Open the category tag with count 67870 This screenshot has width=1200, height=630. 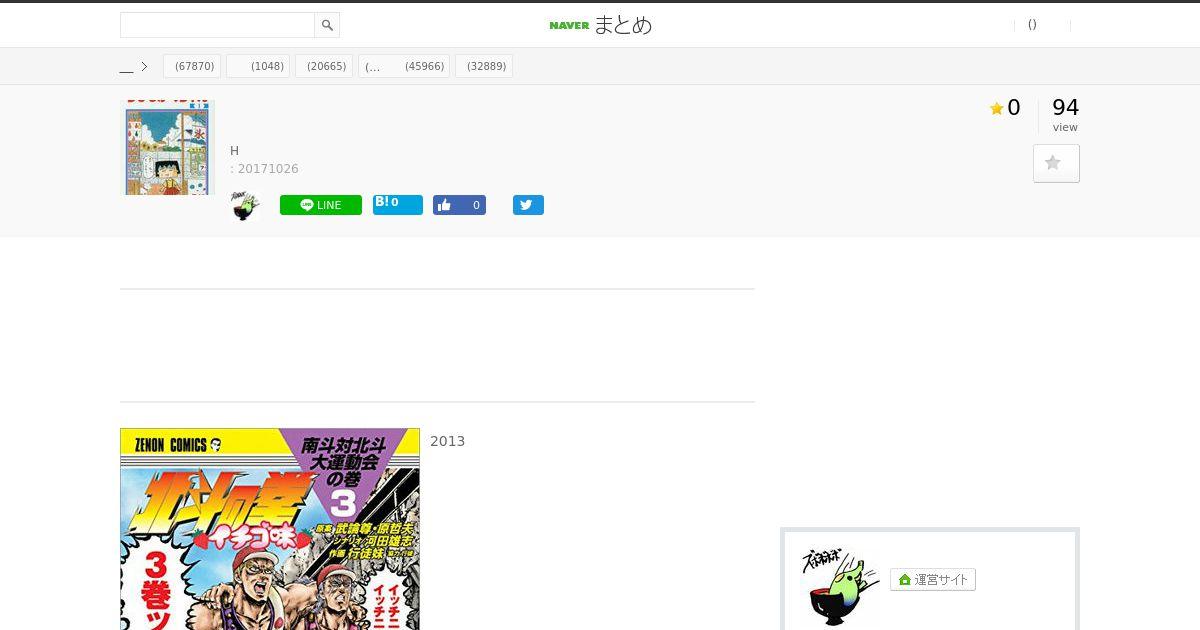[x=192, y=66]
